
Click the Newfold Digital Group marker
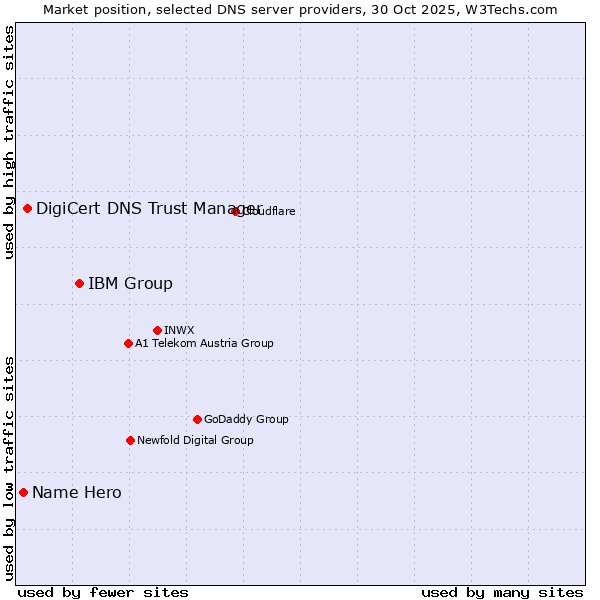(130, 440)
